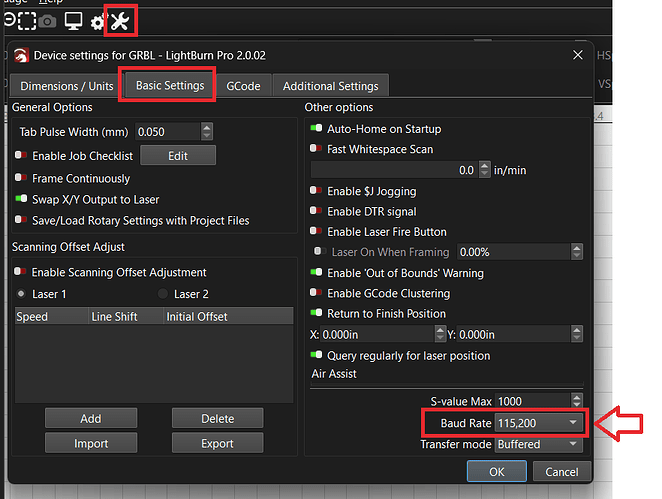Toggle Enable 'Out of Bounds' Warning
662x499 pixels.
click(x=316, y=272)
